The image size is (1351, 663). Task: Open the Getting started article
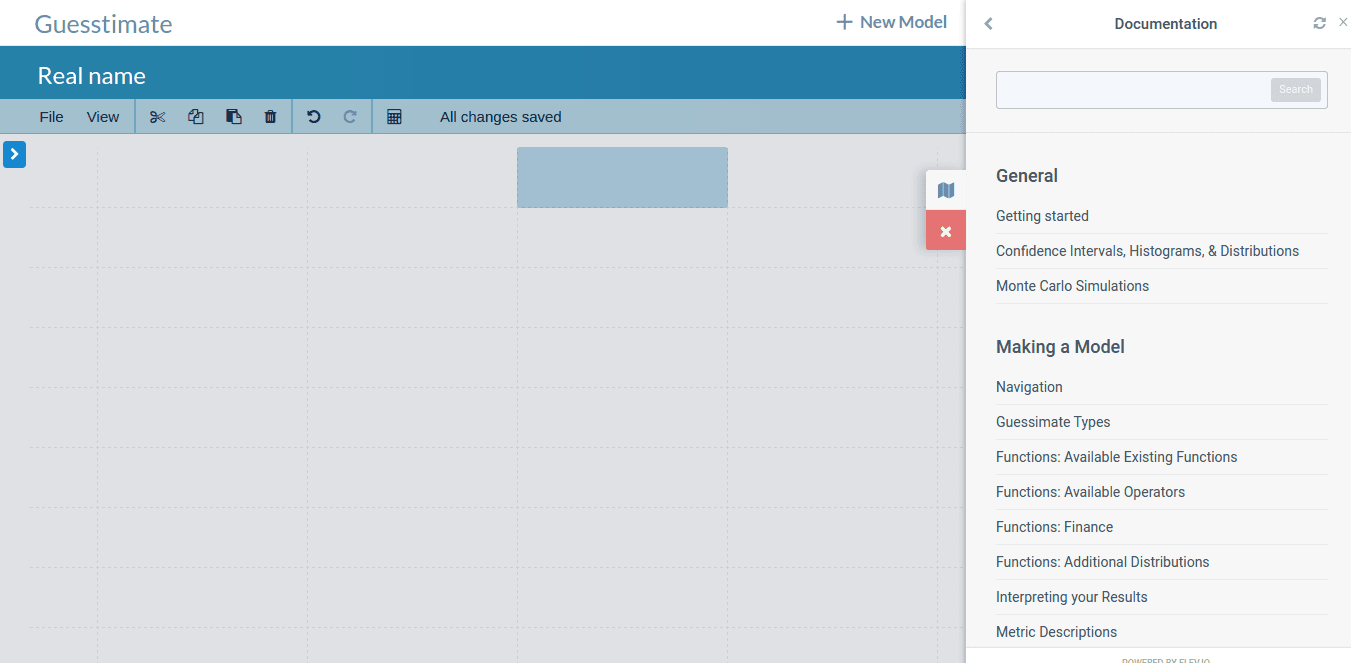1042,216
